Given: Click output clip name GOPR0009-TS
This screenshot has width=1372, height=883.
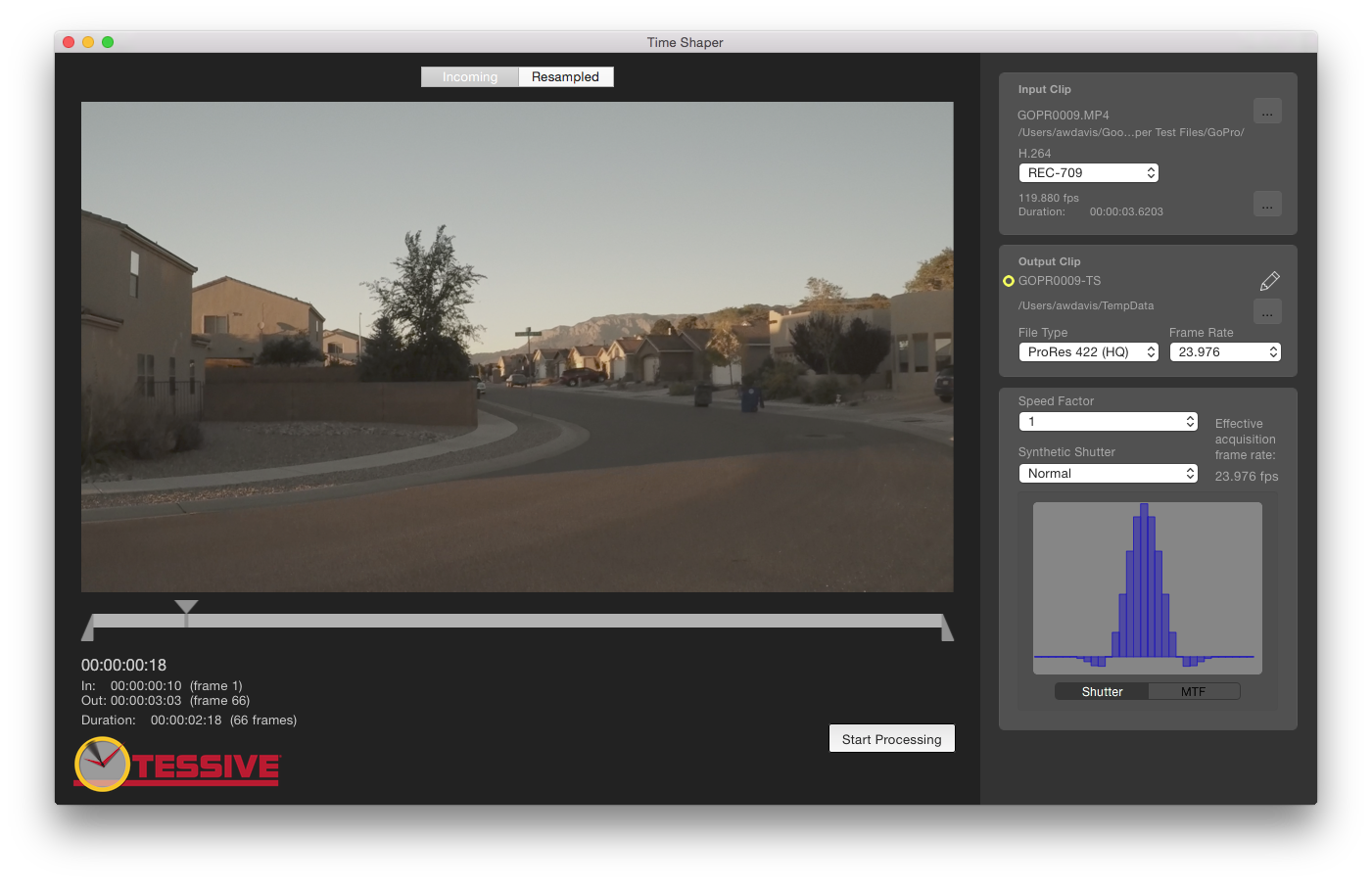Looking at the screenshot, I should [1060, 281].
